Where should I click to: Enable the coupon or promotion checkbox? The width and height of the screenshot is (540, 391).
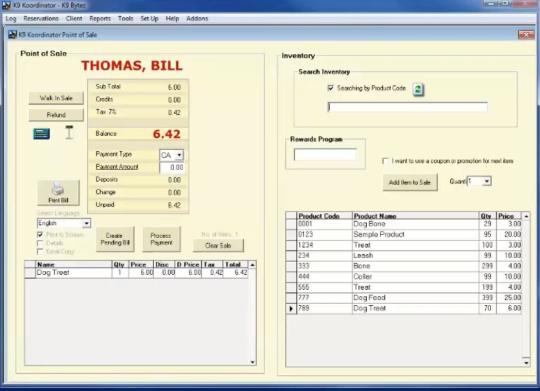(385, 161)
